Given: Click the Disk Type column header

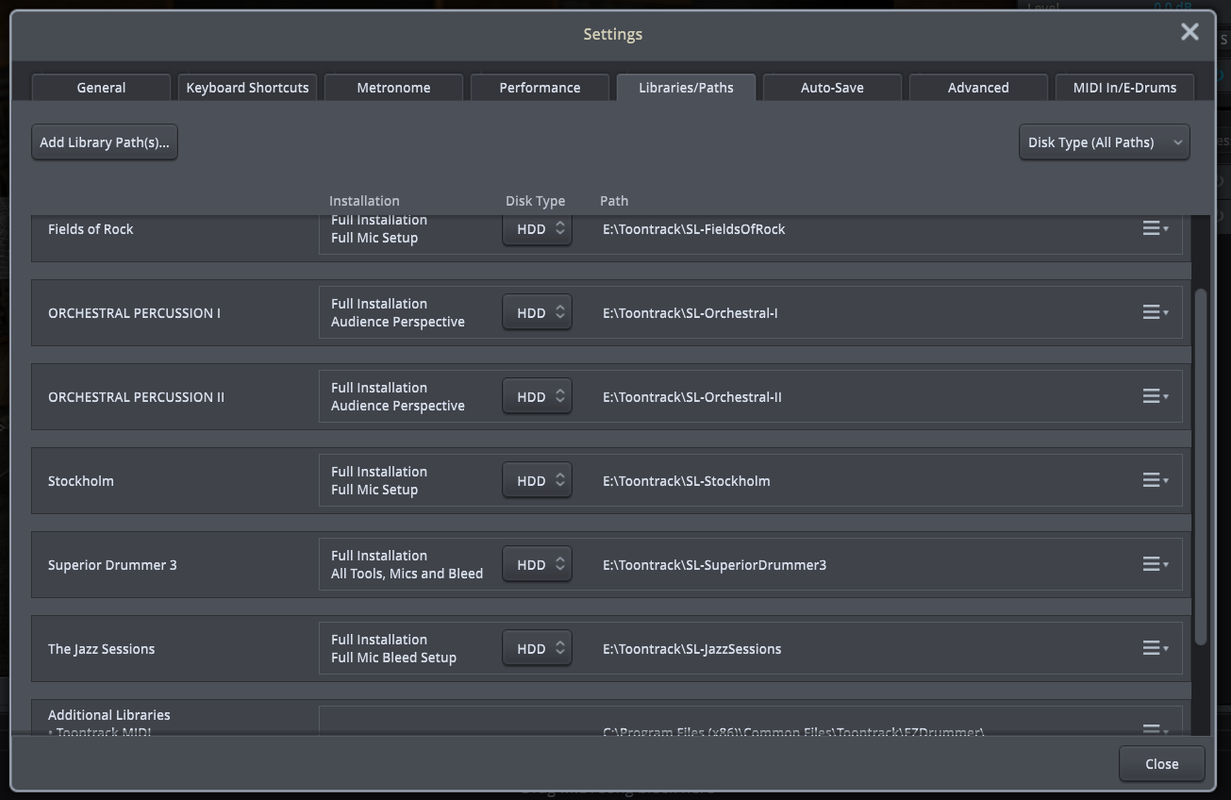Looking at the screenshot, I should coord(535,201).
